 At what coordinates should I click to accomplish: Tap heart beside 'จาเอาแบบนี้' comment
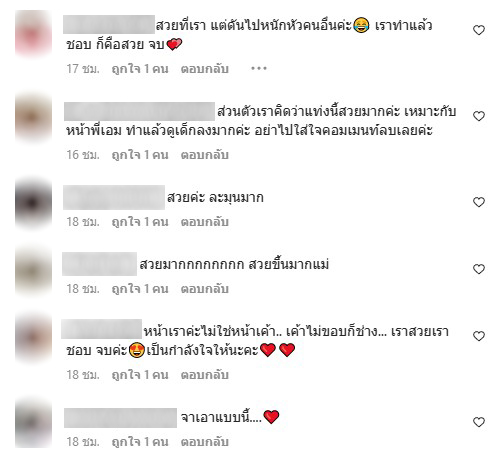click(479, 422)
